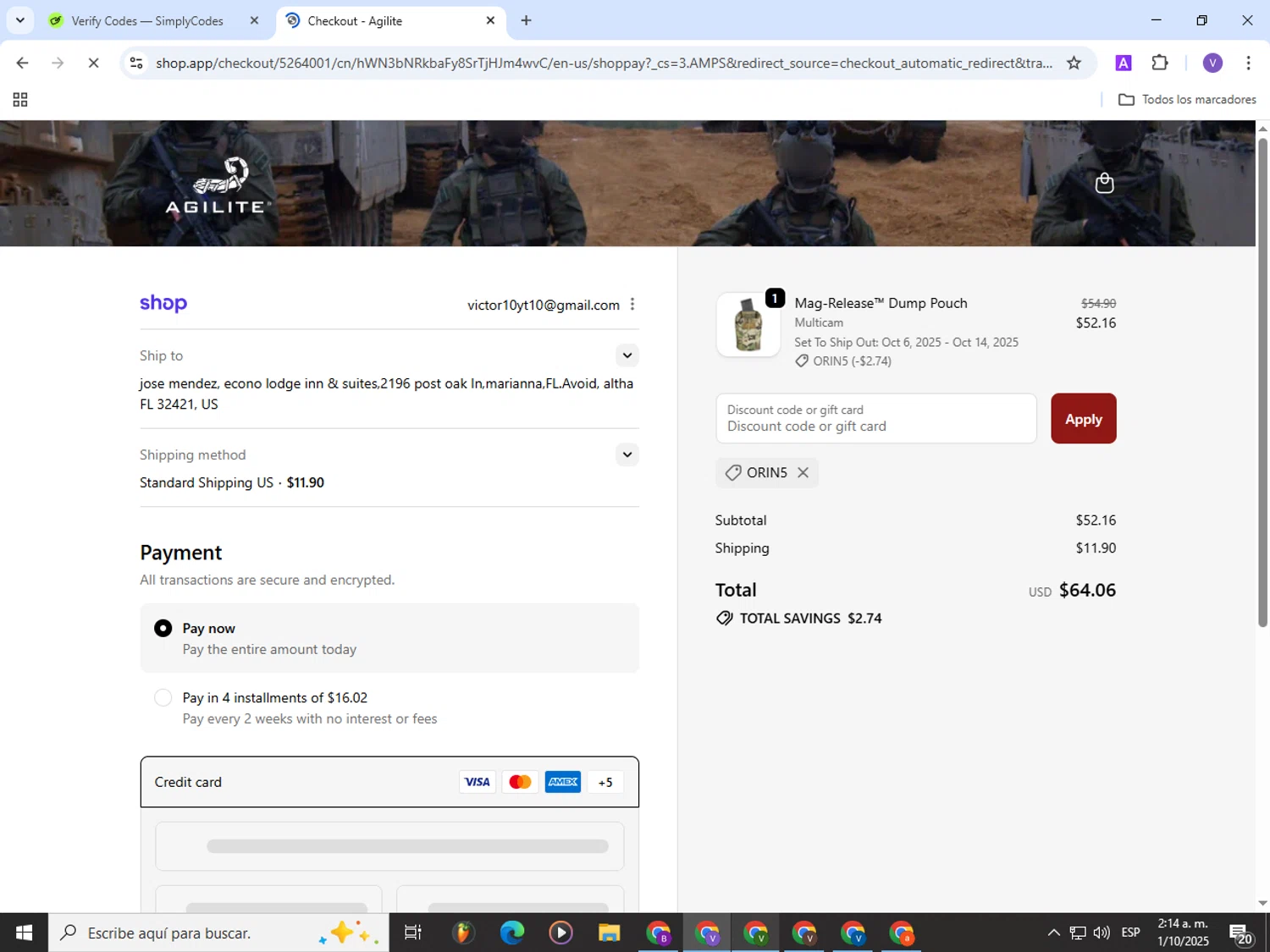Open the apps grid in bookmarks bar
This screenshot has width=1270, height=952.
pos(20,100)
